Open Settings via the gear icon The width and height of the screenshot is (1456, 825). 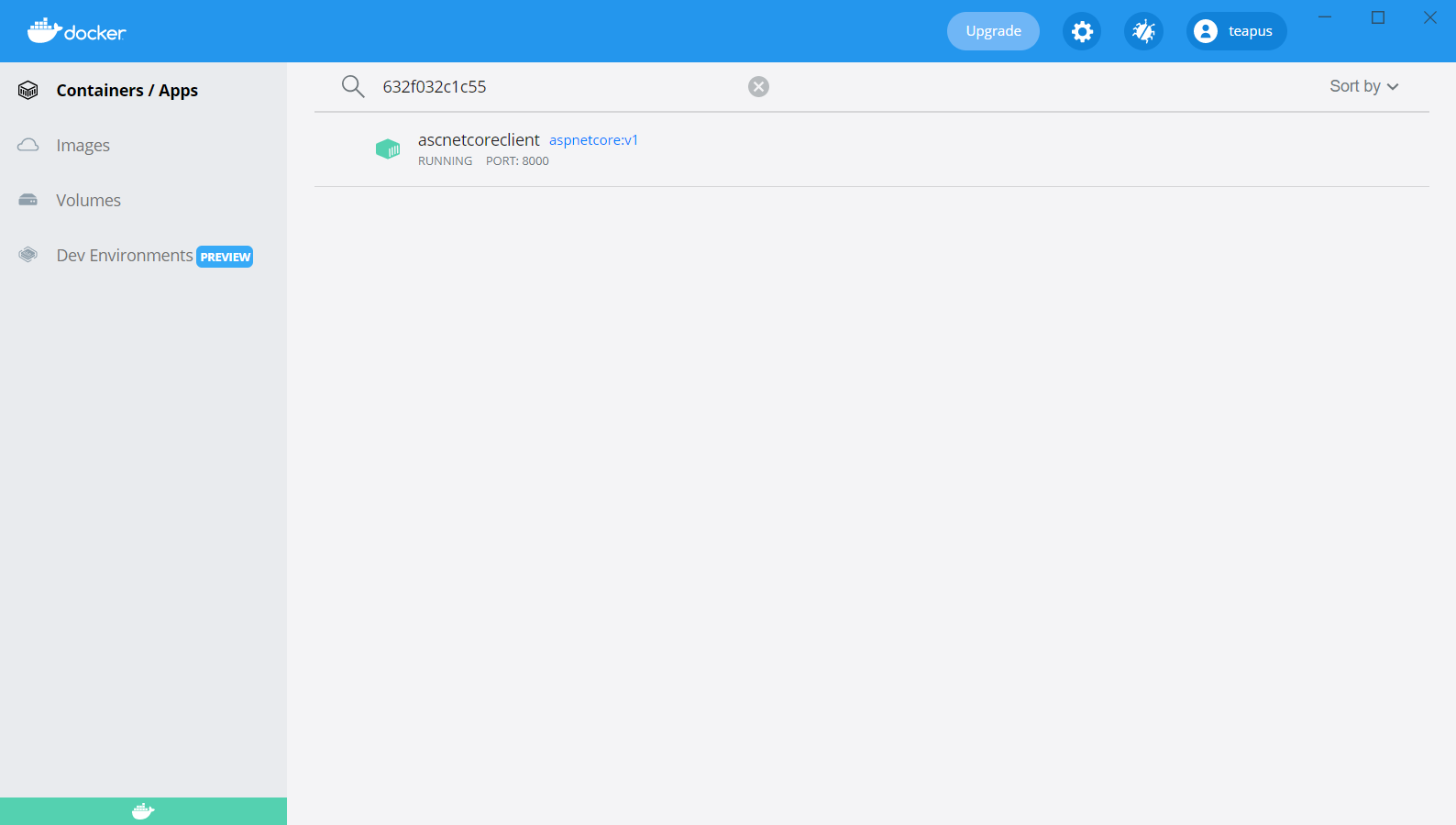[x=1082, y=32]
